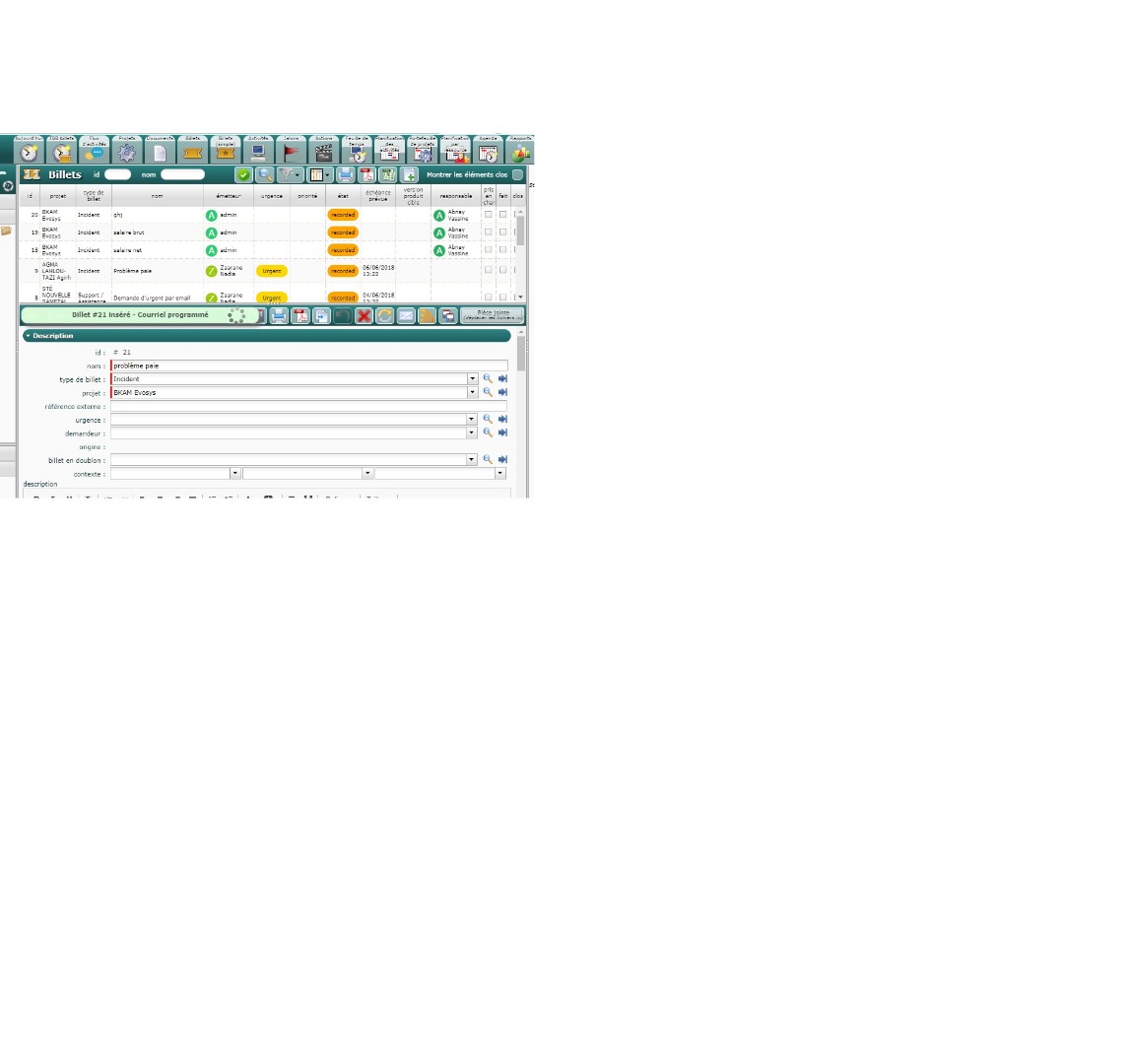Sort by the émetteur column header
Screen dimensions: 1131x1064
click(x=228, y=195)
